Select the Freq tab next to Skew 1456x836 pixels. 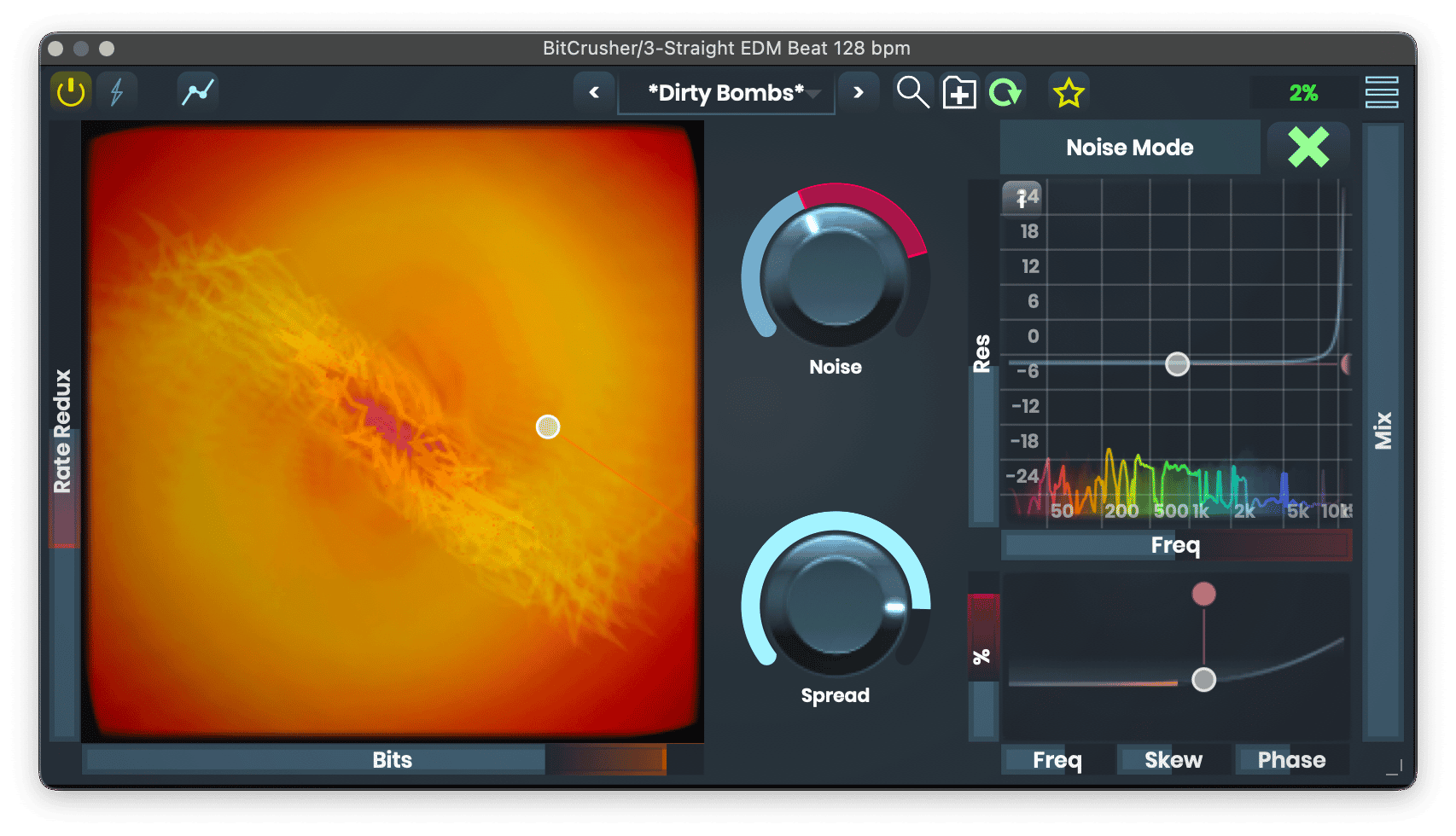pyautogui.click(x=1057, y=760)
